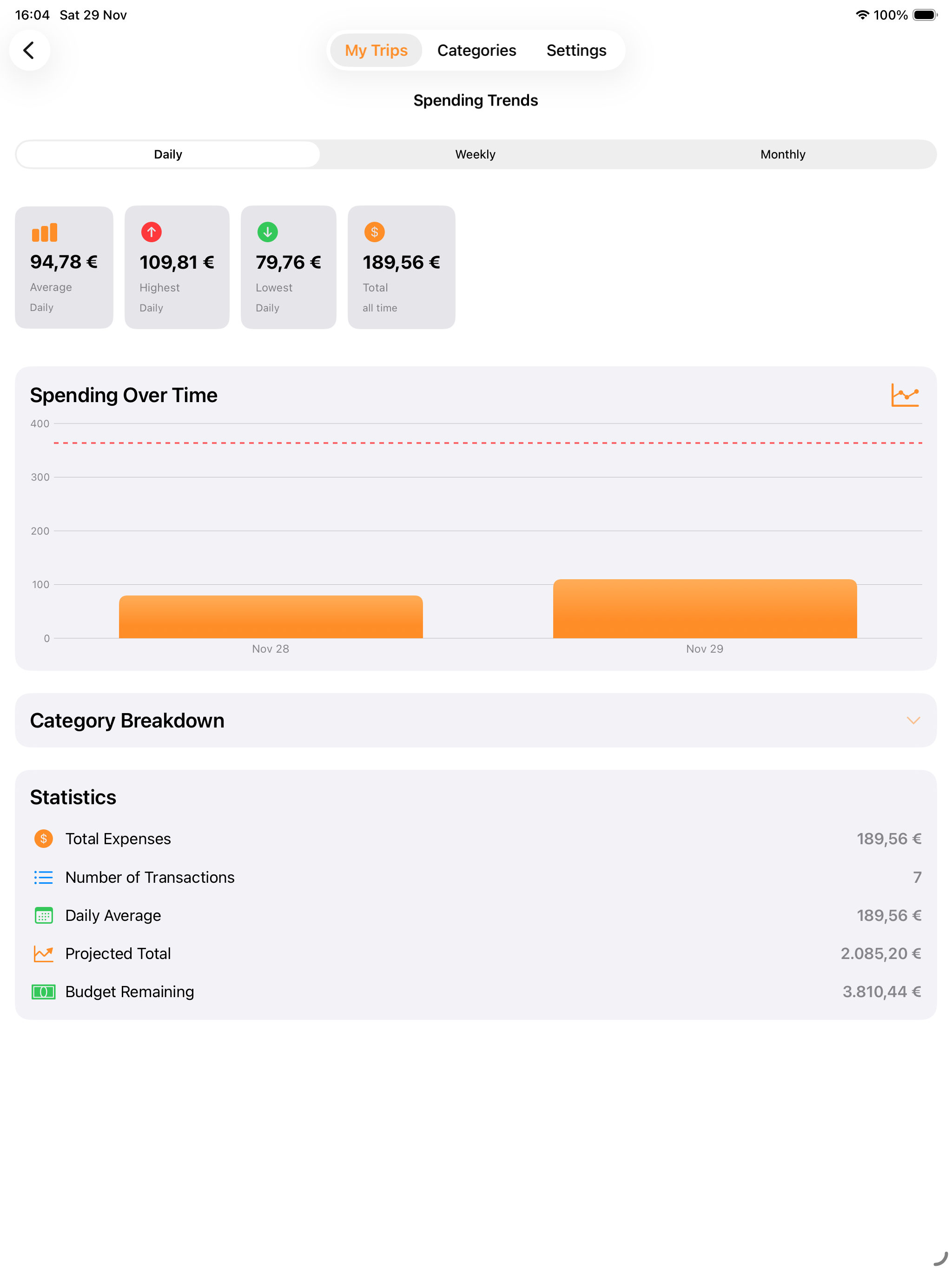Viewport: 952px width, 1270px height.
Task: Tap the red Highest Daily arrow icon
Action: pos(152,232)
